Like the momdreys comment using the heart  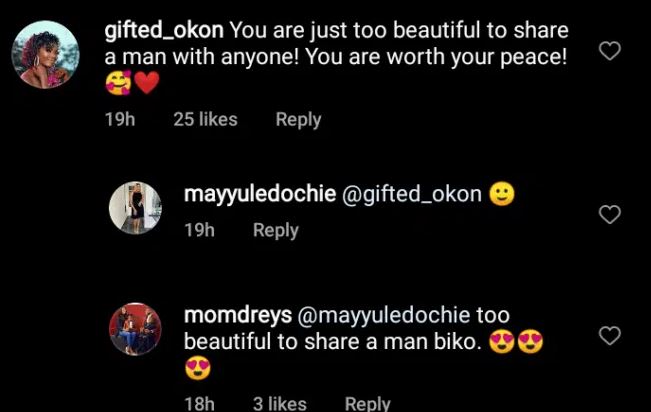pos(609,336)
